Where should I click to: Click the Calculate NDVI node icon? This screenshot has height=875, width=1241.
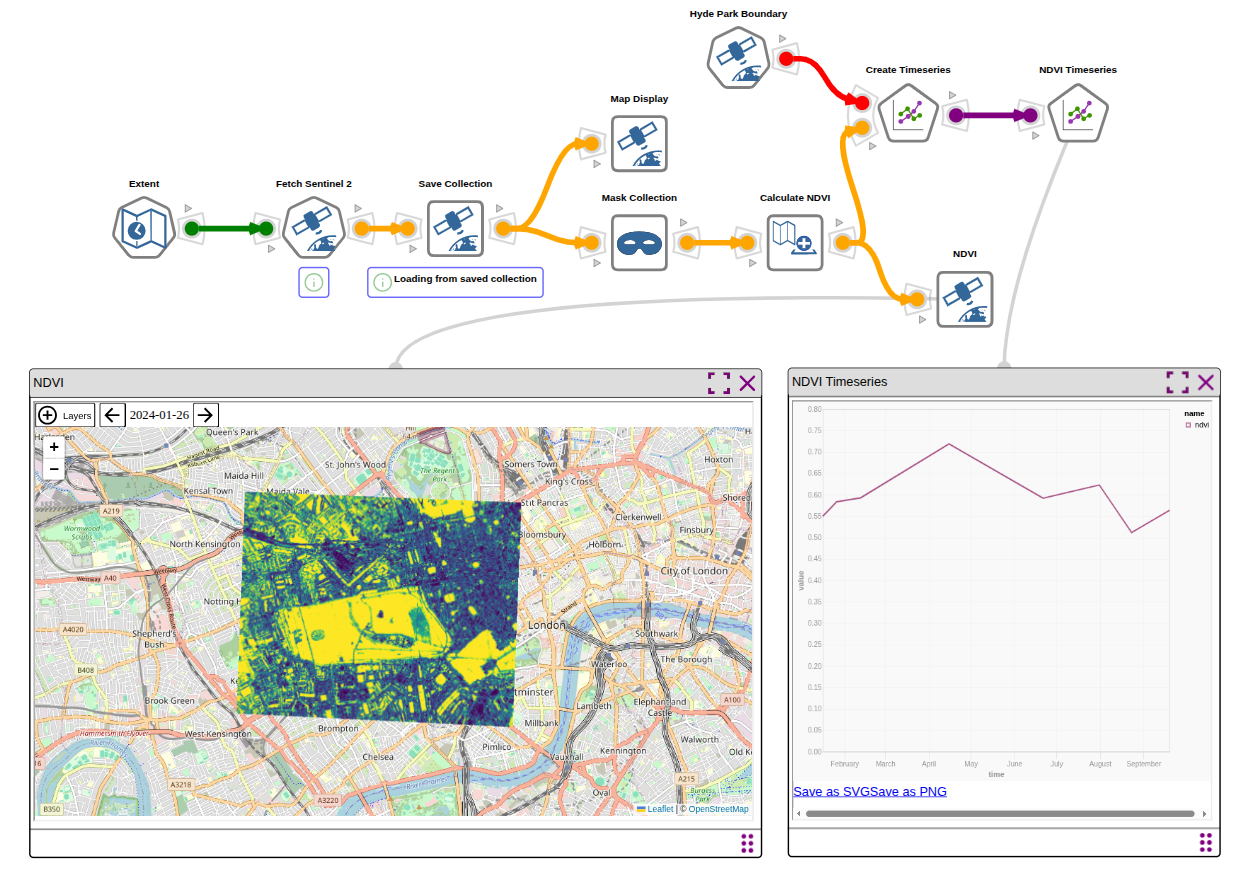pos(795,242)
